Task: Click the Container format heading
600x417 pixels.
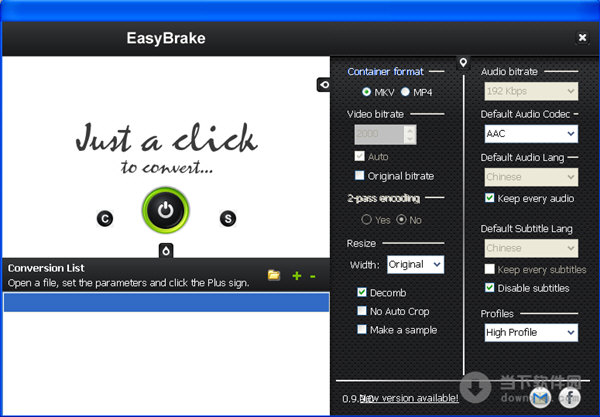Action: 385,72
